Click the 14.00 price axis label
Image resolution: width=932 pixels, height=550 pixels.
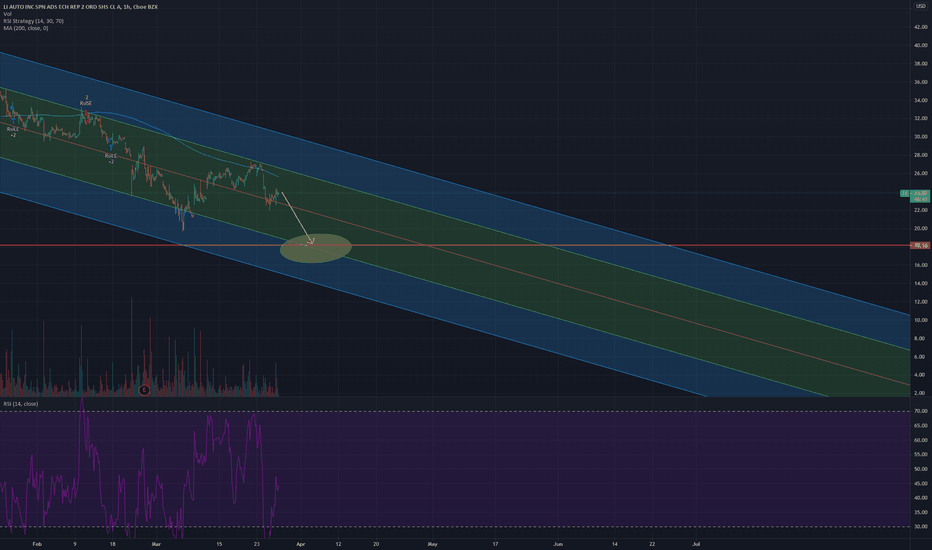click(x=921, y=284)
